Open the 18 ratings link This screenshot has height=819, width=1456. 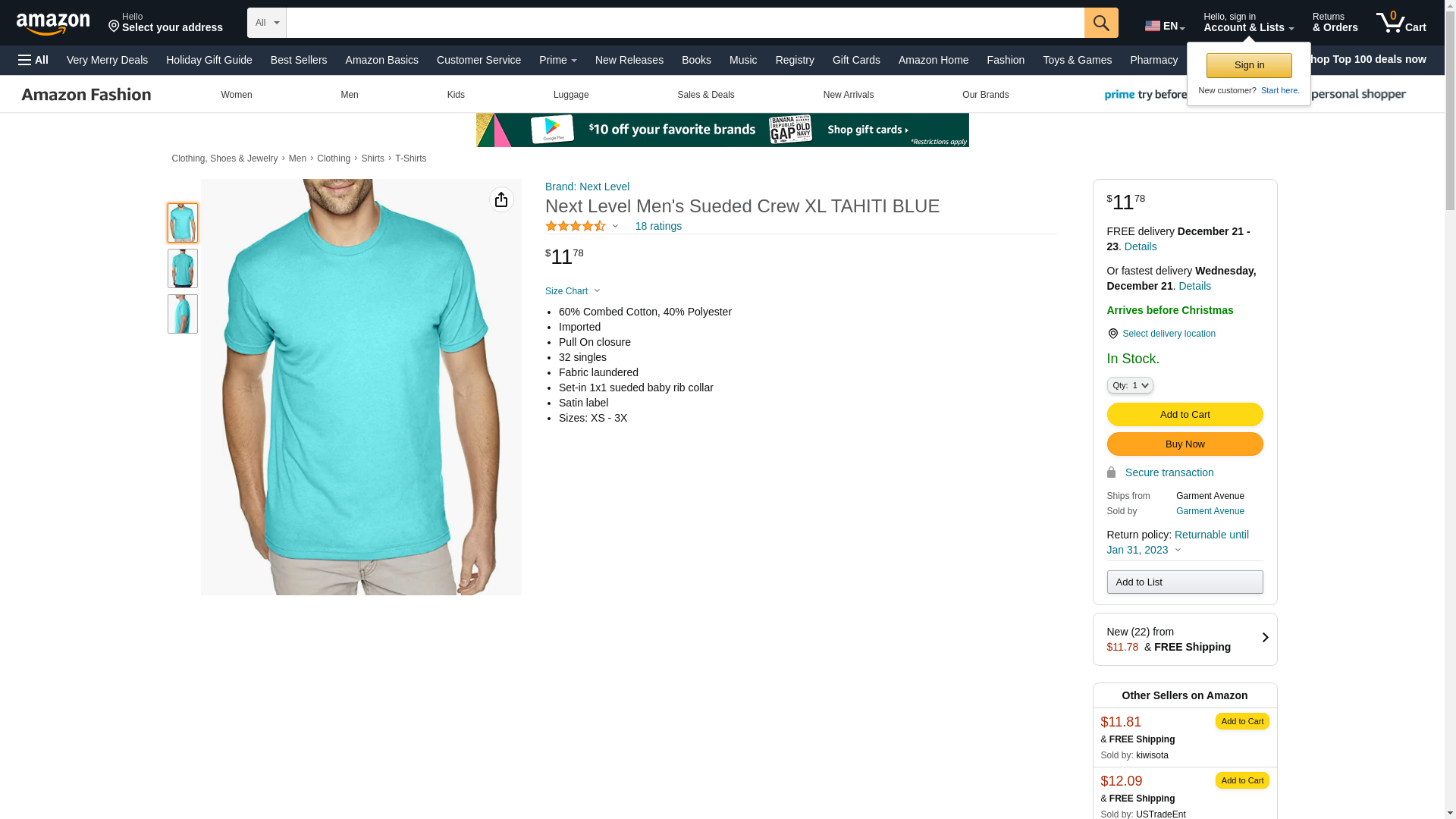657,226
